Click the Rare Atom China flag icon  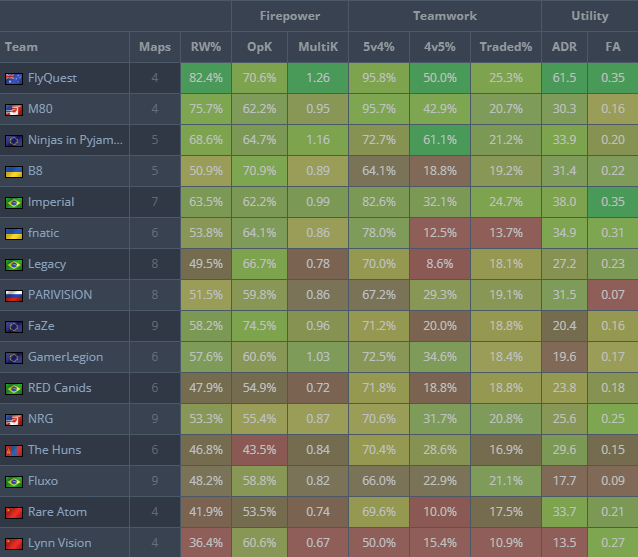[14, 512]
